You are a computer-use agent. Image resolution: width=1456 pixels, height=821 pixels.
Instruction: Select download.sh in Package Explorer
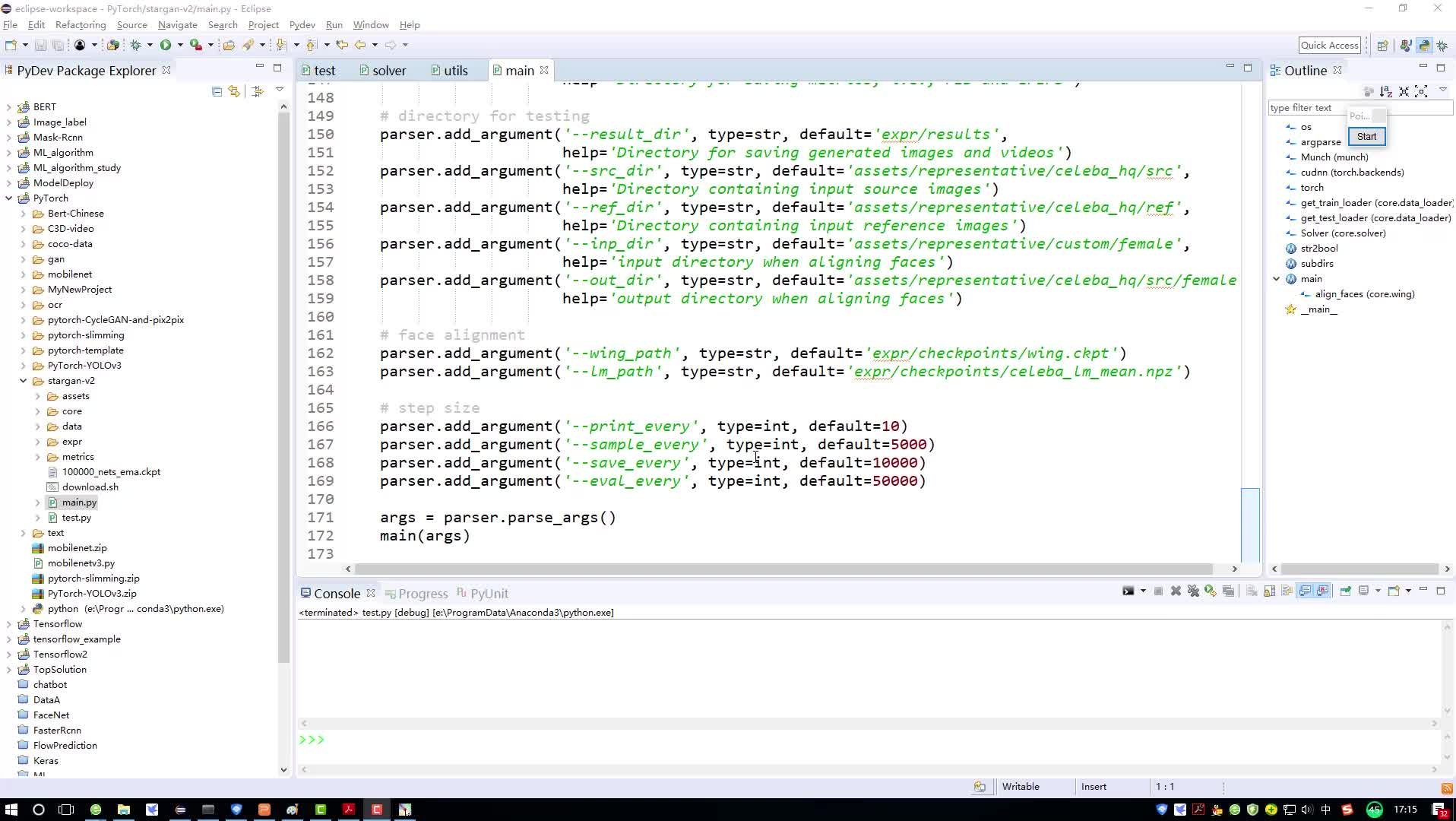click(x=90, y=487)
